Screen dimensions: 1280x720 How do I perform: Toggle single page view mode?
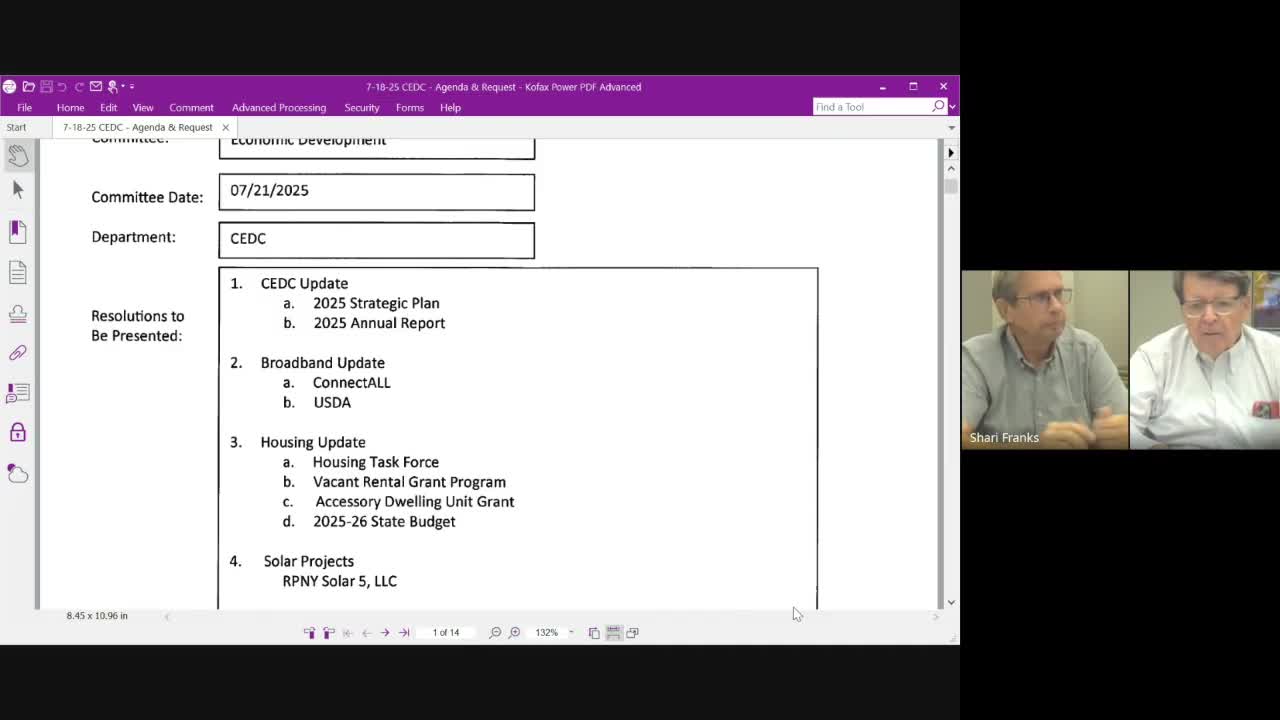pos(594,632)
